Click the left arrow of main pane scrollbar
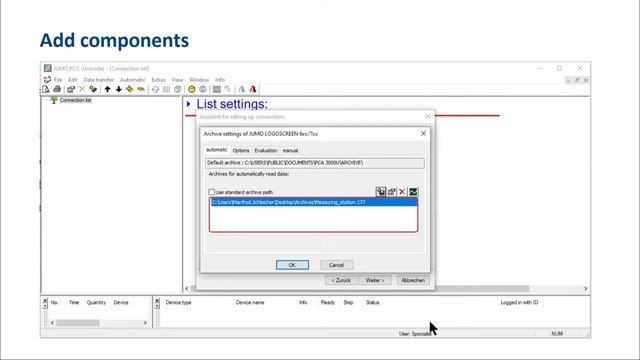The width and height of the screenshot is (640, 360). click(x=187, y=289)
